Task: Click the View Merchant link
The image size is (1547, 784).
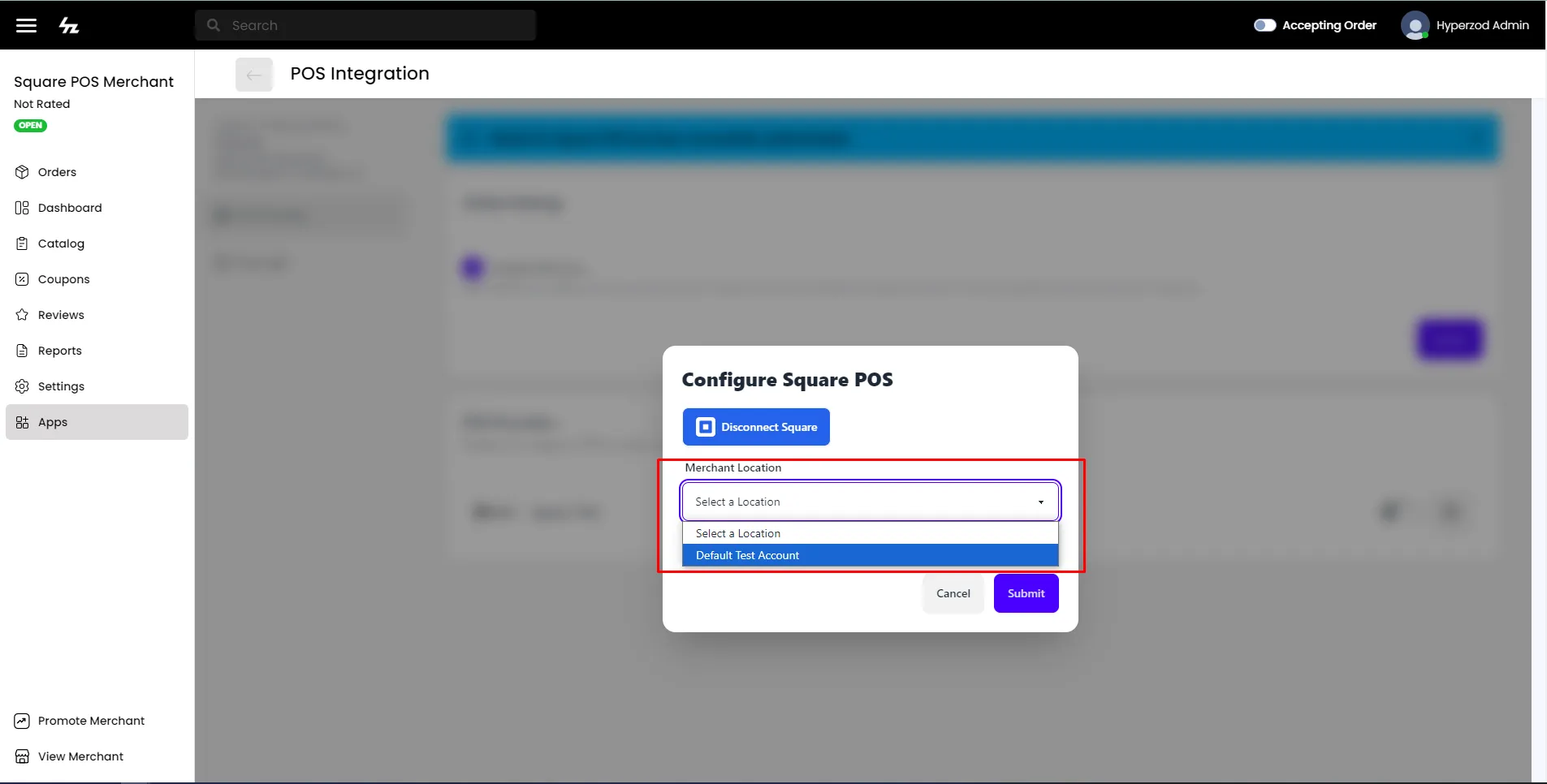Action: coord(80,756)
